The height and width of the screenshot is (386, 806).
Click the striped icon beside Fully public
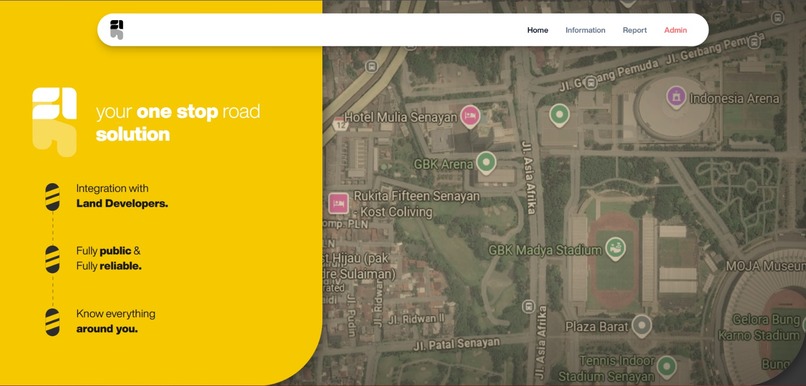(x=52, y=260)
